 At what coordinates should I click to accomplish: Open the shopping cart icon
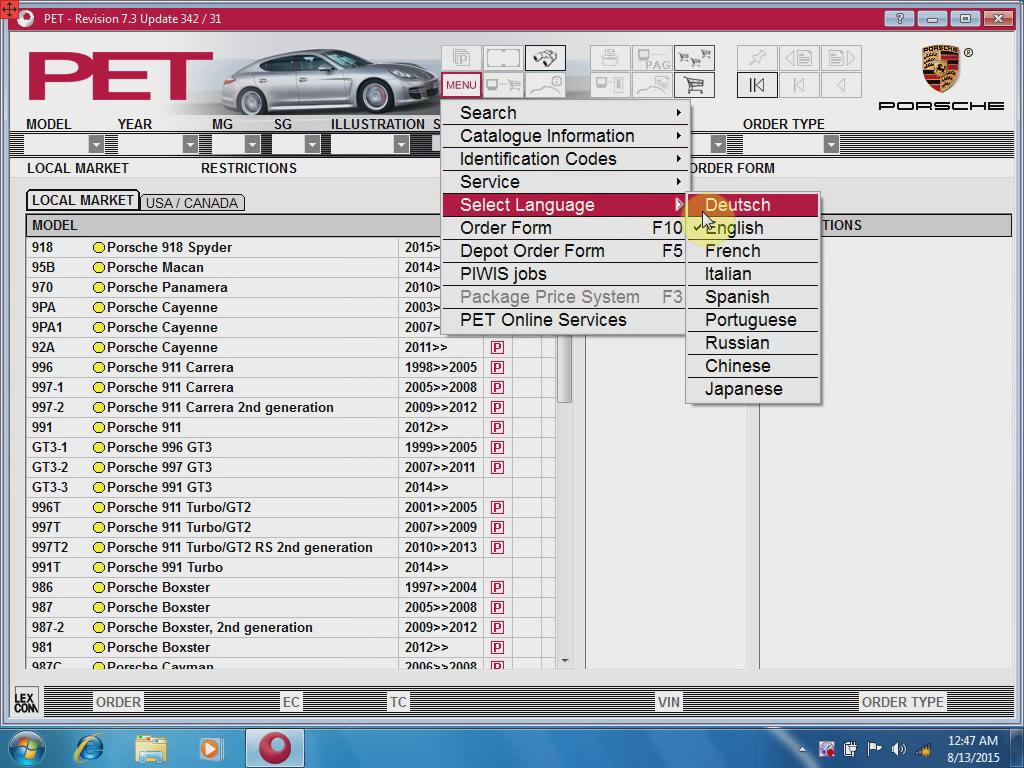[694, 85]
